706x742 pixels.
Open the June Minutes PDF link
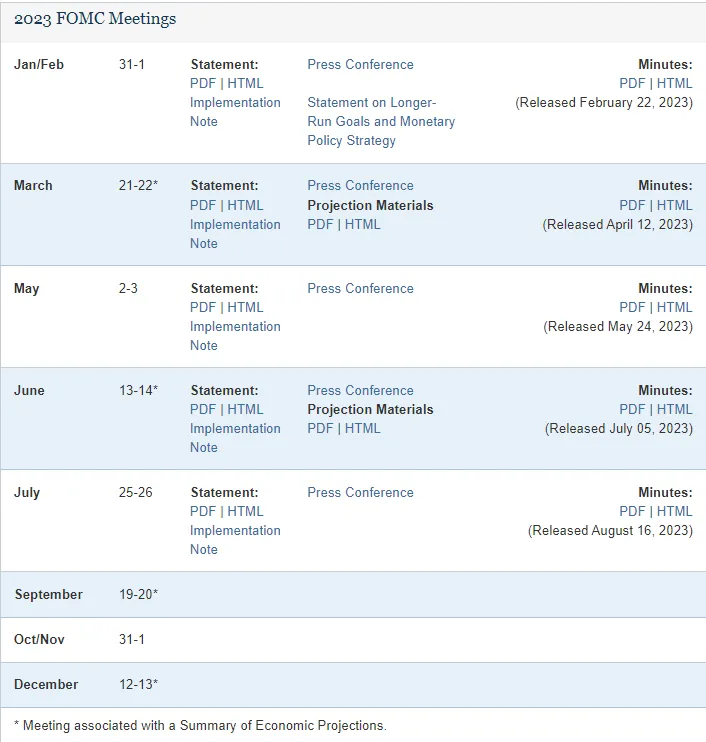click(632, 409)
